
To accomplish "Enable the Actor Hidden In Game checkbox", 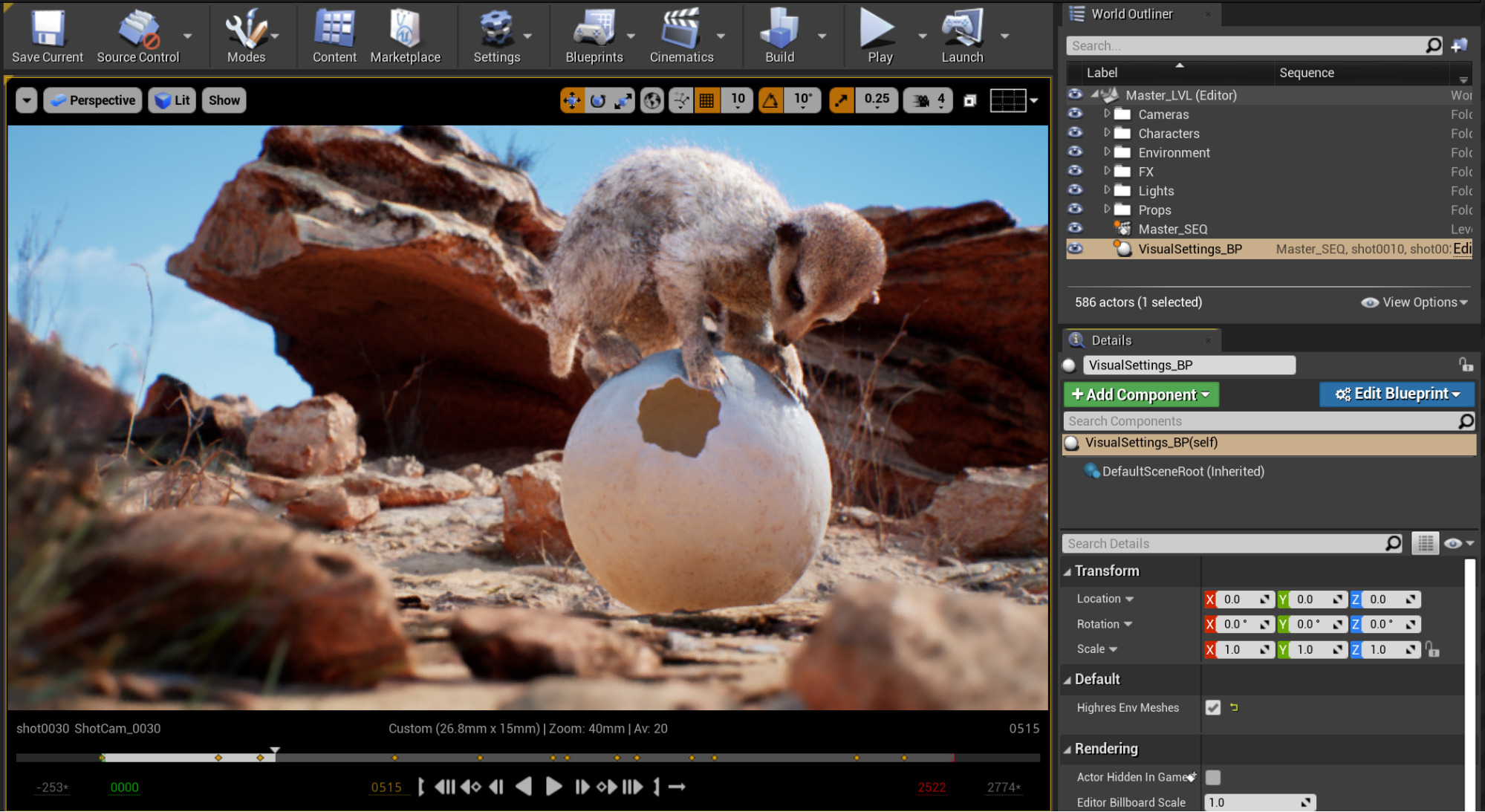I will 1213,777.
